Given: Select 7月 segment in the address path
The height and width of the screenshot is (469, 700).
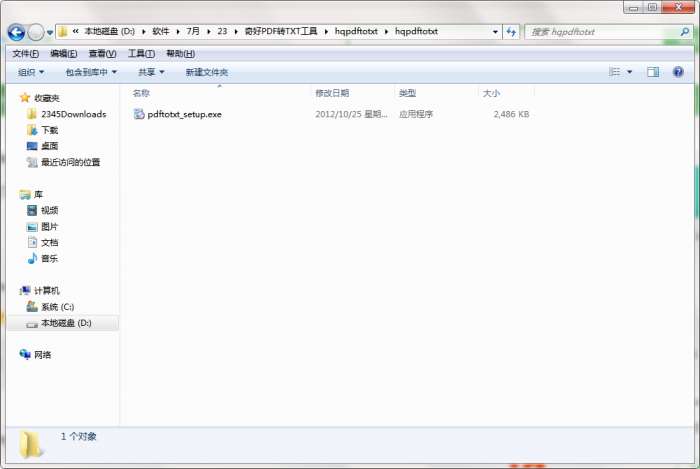Looking at the screenshot, I should click(x=193, y=31).
